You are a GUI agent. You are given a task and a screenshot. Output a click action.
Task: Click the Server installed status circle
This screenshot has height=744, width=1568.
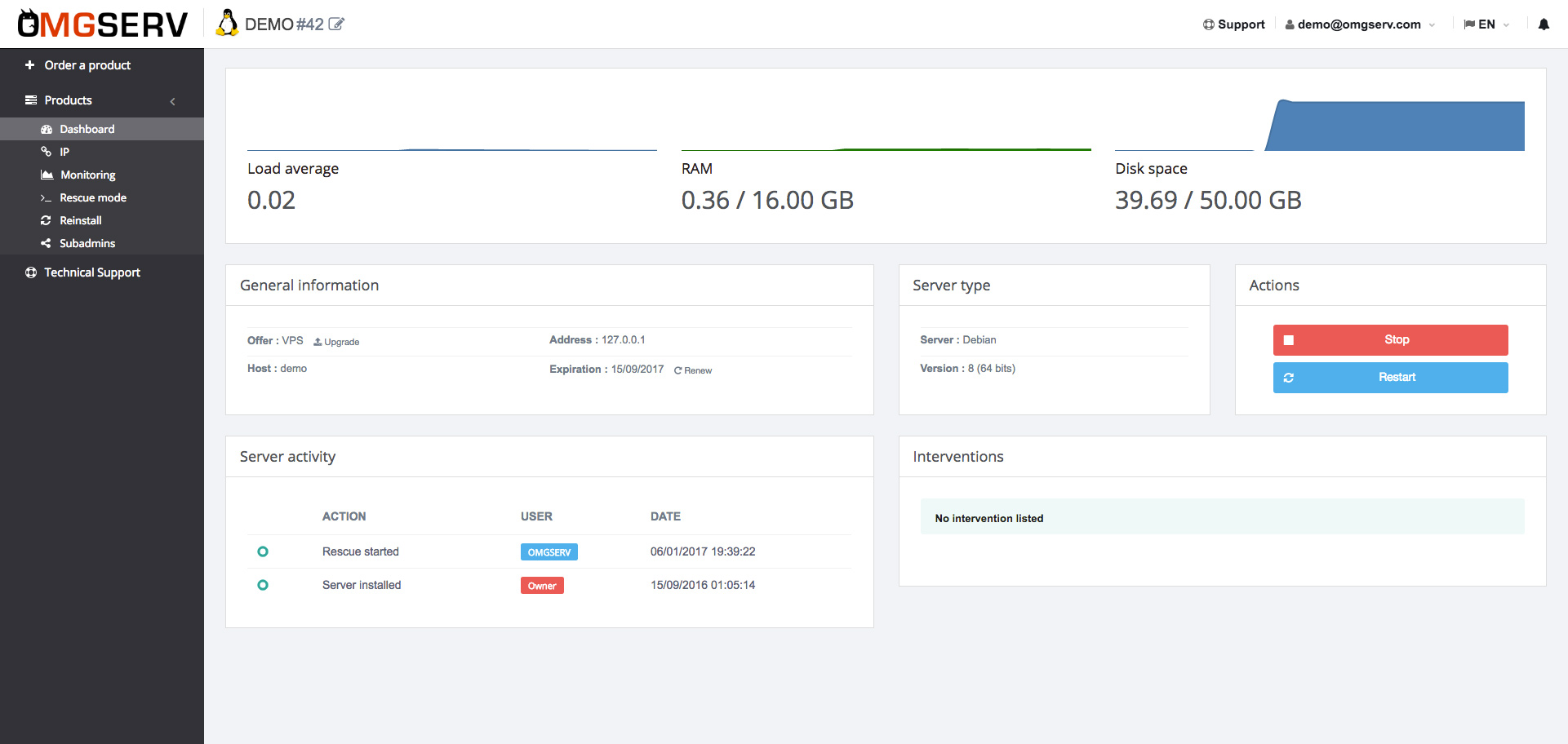click(x=263, y=585)
